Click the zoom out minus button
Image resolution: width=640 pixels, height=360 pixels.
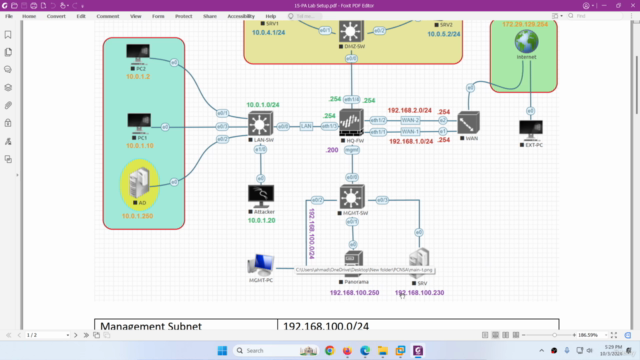click(524, 335)
